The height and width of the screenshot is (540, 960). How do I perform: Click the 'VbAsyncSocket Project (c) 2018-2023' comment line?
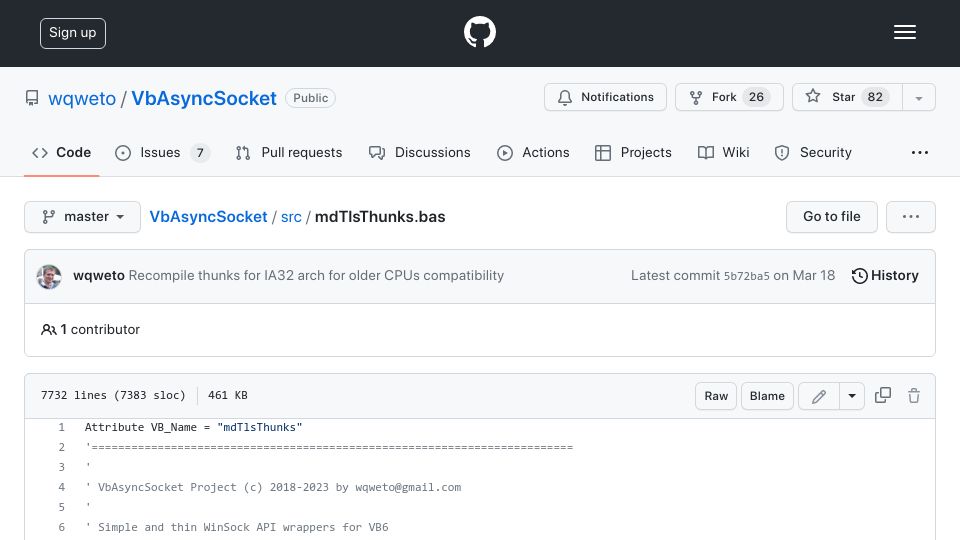point(273,487)
